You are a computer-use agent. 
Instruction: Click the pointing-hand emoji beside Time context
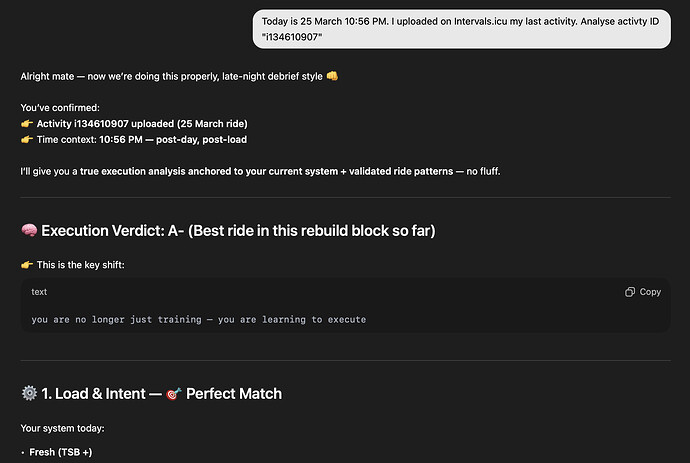pos(27,139)
